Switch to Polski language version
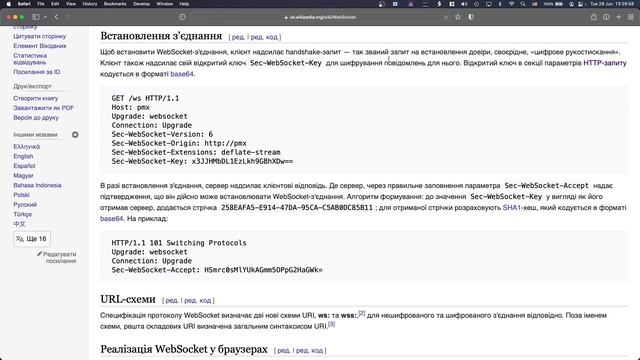640x360 pixels. click(x=21, y=195)
